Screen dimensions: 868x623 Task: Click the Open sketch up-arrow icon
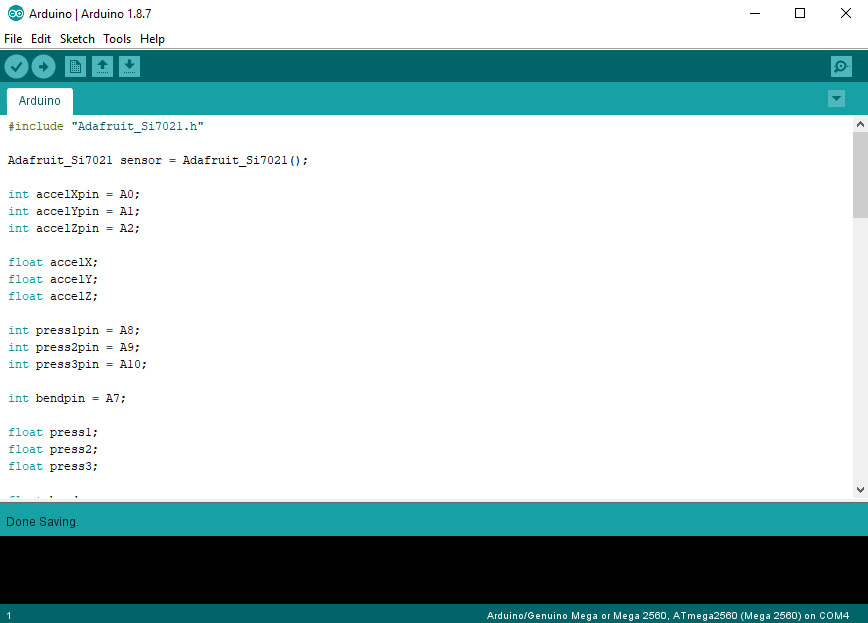pyautogui.click(x=102, y=66)
